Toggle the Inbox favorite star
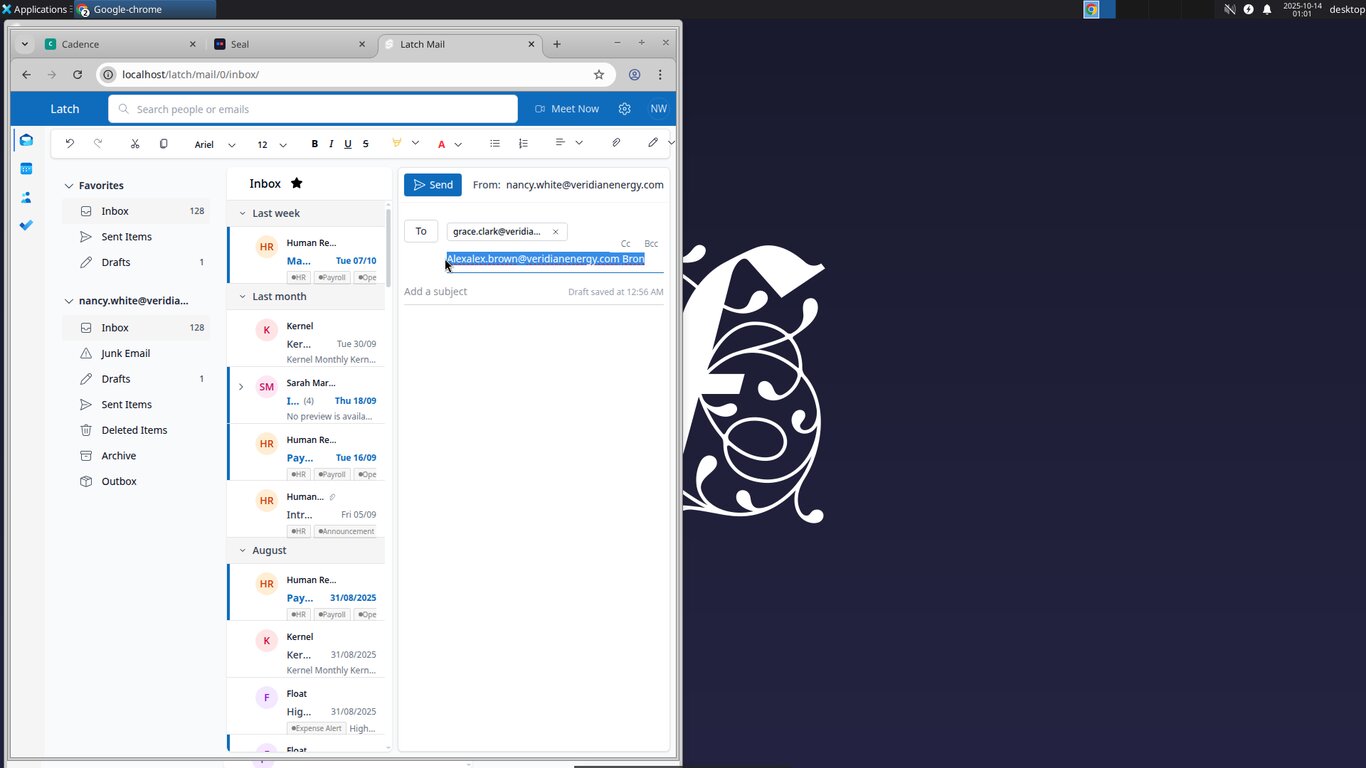The height and width of the screenshot is (768, 1366). 296,183
